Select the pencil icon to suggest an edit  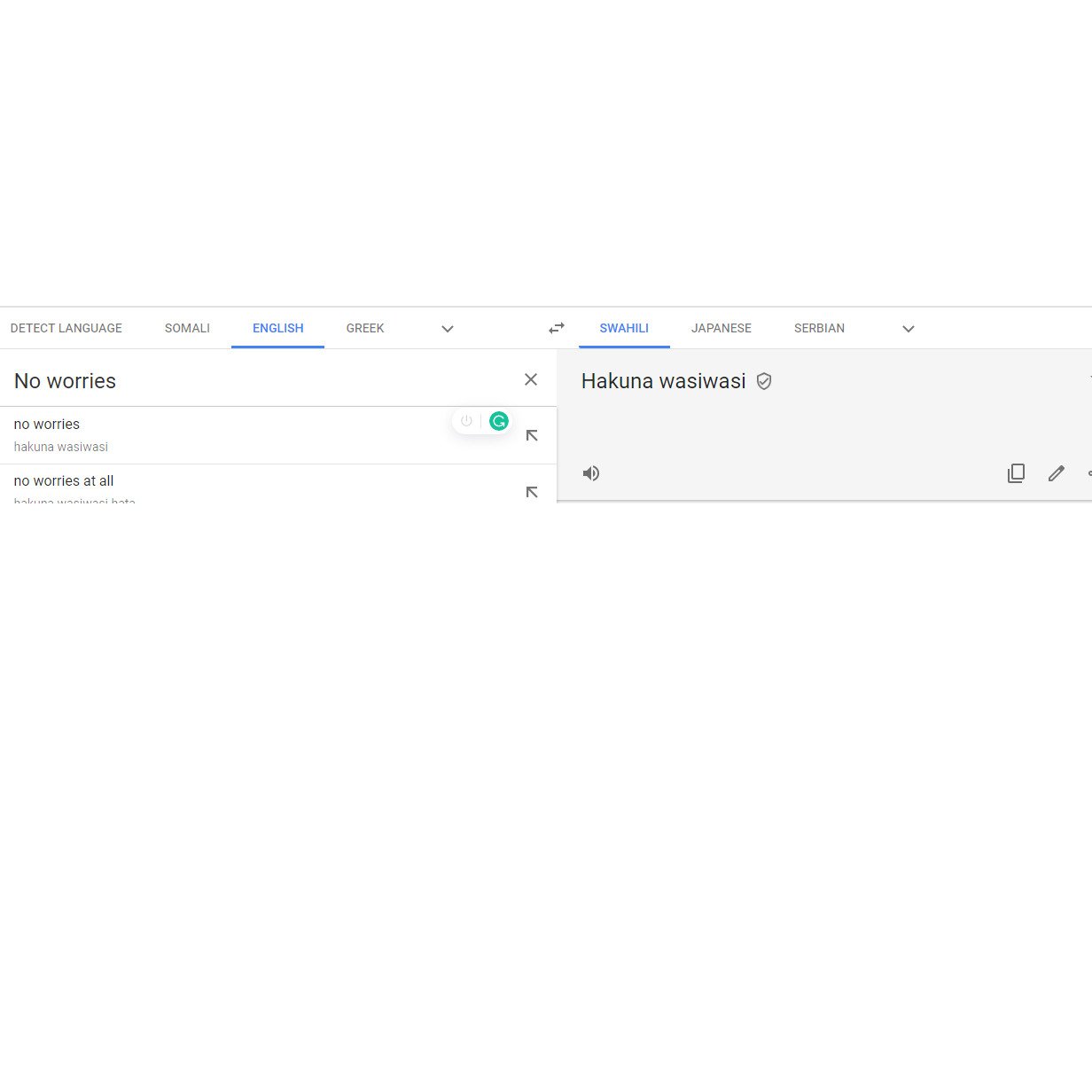[1056, 473]
